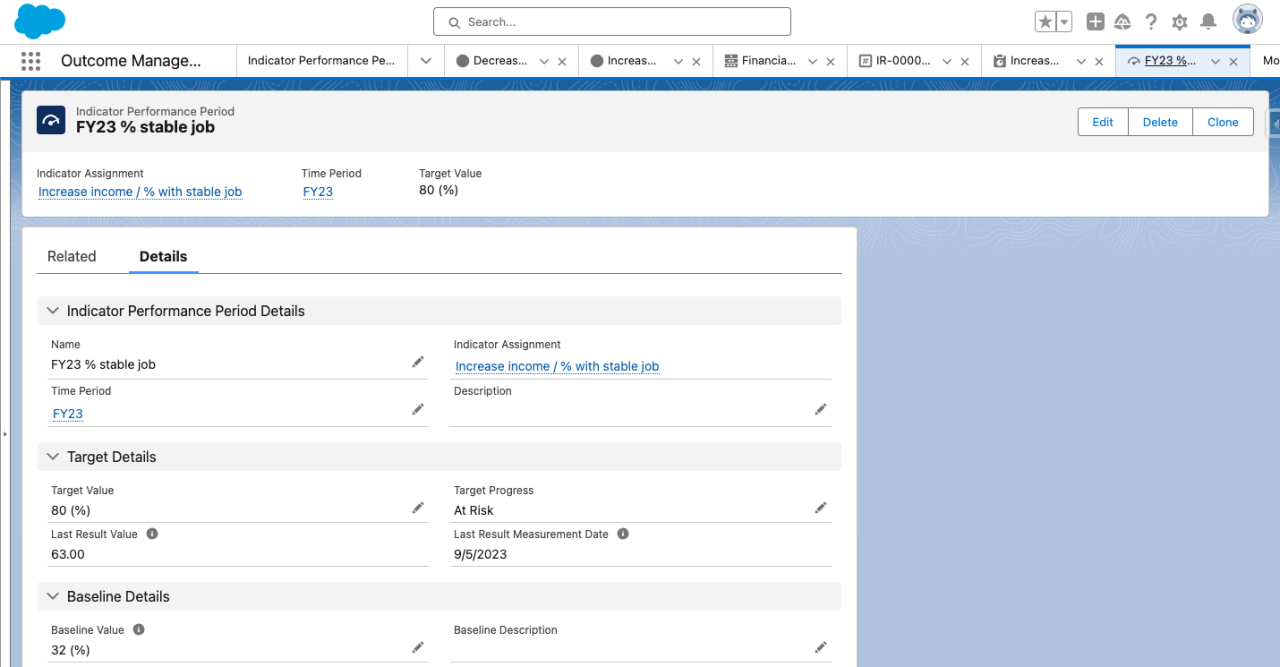The image size is (1280, 667).
Task: Open the Guidance Center icon in the header
Action: point(1122,22)
